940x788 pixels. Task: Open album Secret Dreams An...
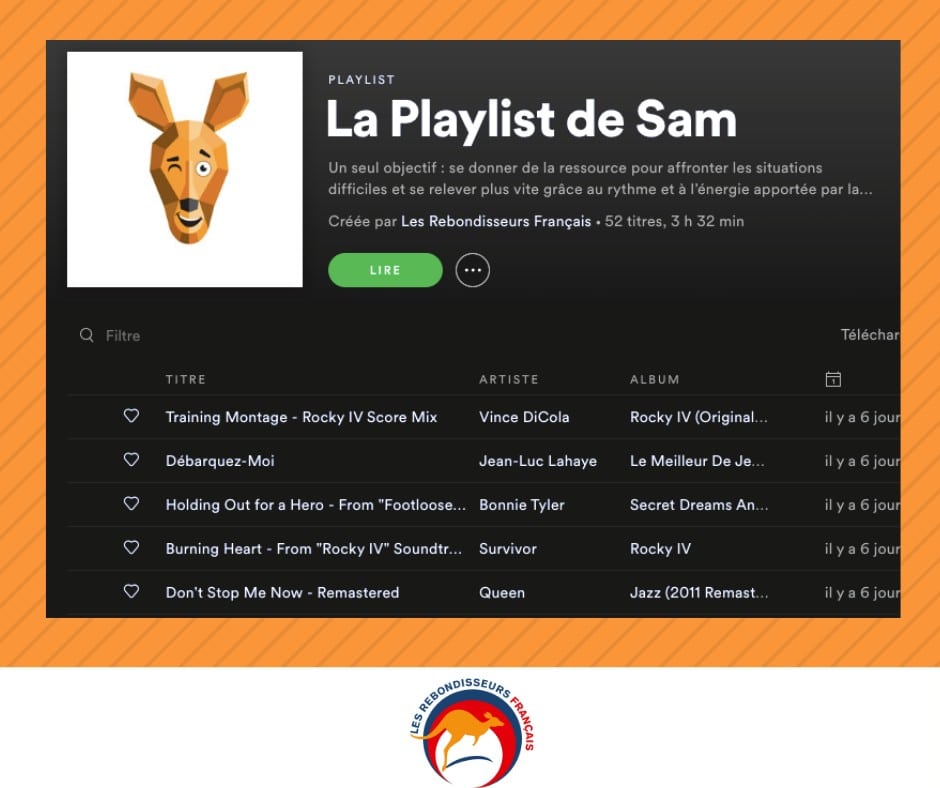coord(699,505)
